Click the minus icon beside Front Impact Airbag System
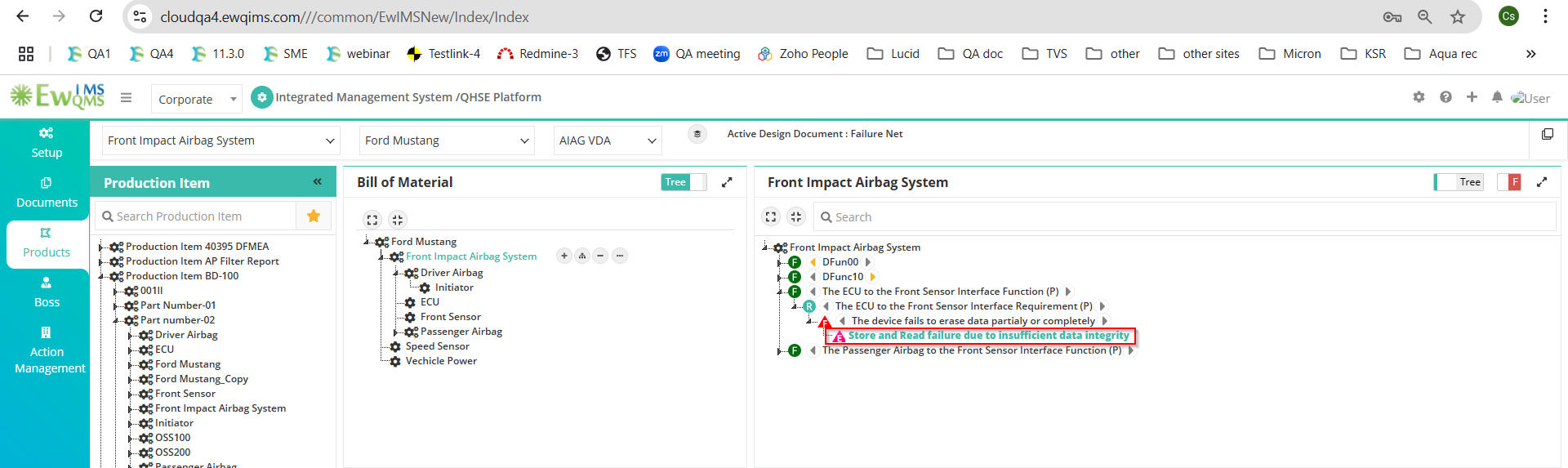Viewport: 1568px width, 468px height. tap(600, 256)
